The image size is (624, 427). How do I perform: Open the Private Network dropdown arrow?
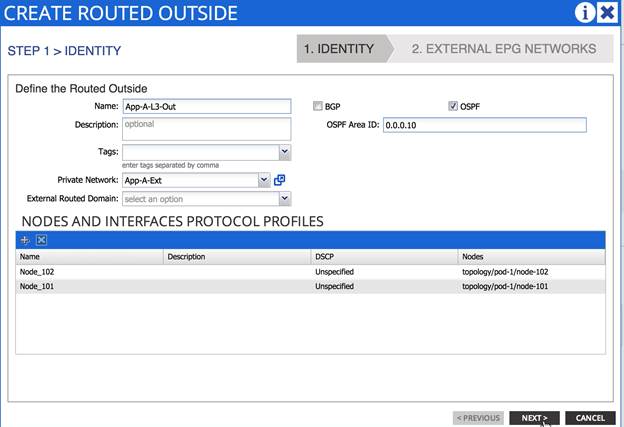264,180
